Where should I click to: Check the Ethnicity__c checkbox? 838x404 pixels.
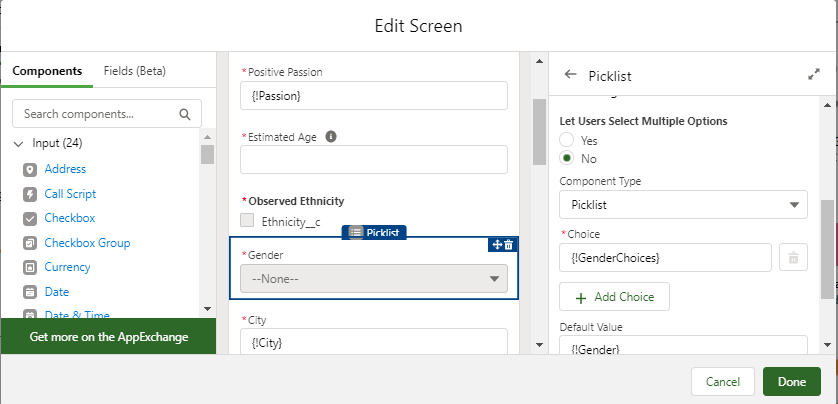pos(247,221)
